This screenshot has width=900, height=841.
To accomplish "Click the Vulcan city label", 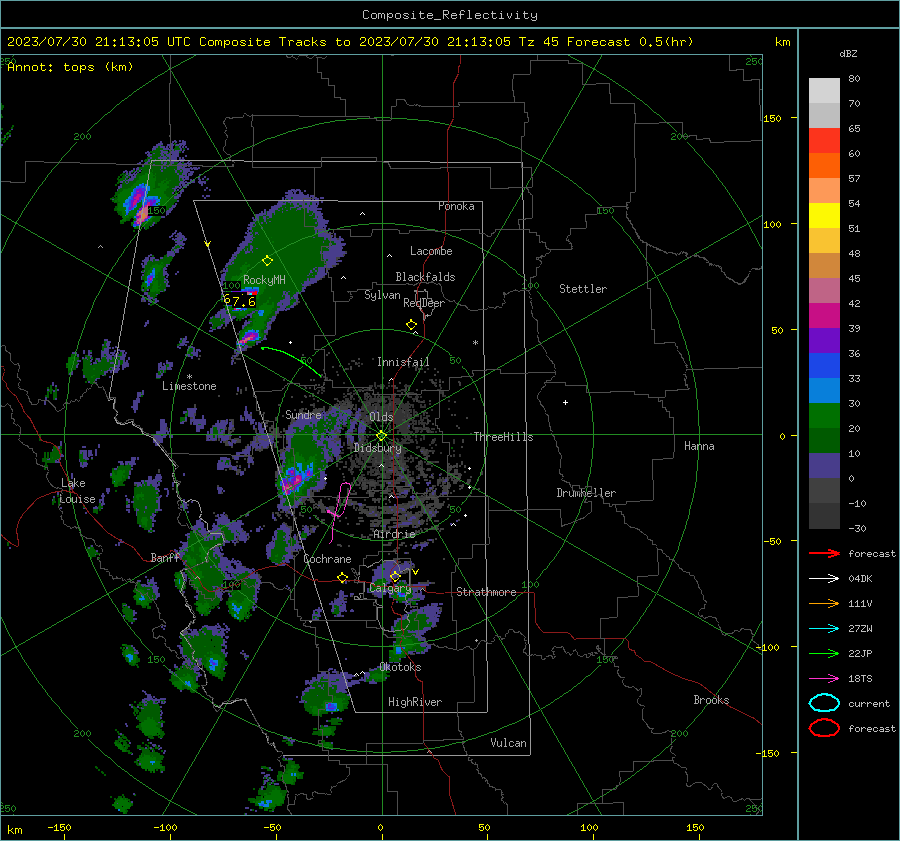I will pos(508,743).
